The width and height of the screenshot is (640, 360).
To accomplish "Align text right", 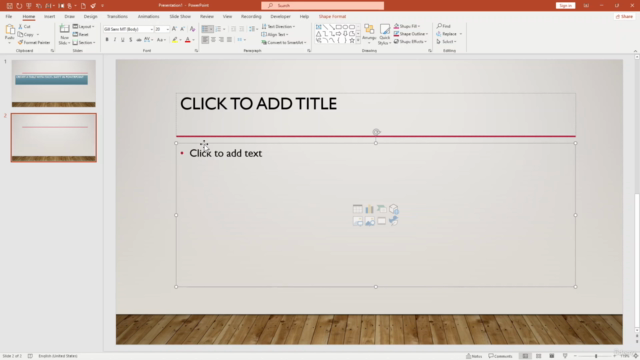I will (221, 40).
